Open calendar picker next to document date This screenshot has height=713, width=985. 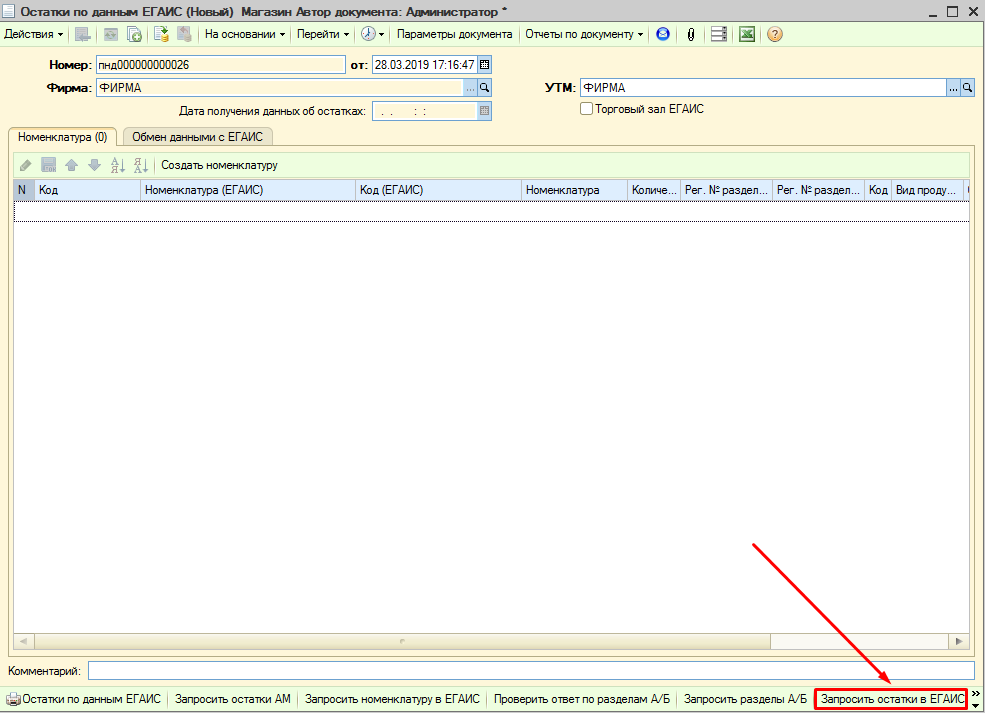click(484, 65)
